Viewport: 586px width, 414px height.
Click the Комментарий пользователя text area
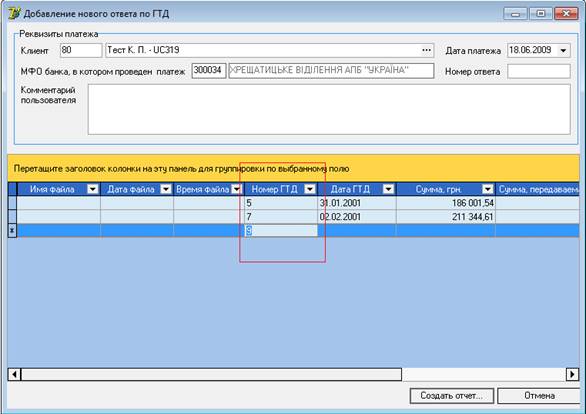click(329, 109)
